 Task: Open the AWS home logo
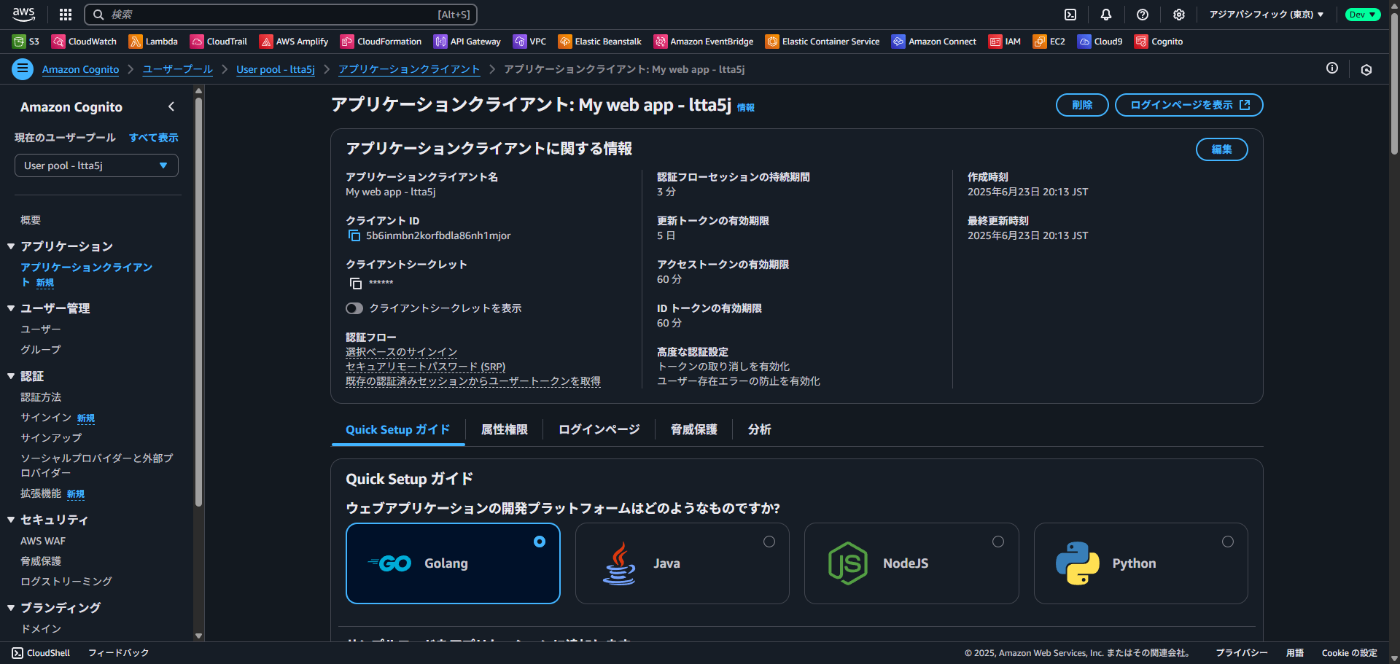[x=24, y=14]
